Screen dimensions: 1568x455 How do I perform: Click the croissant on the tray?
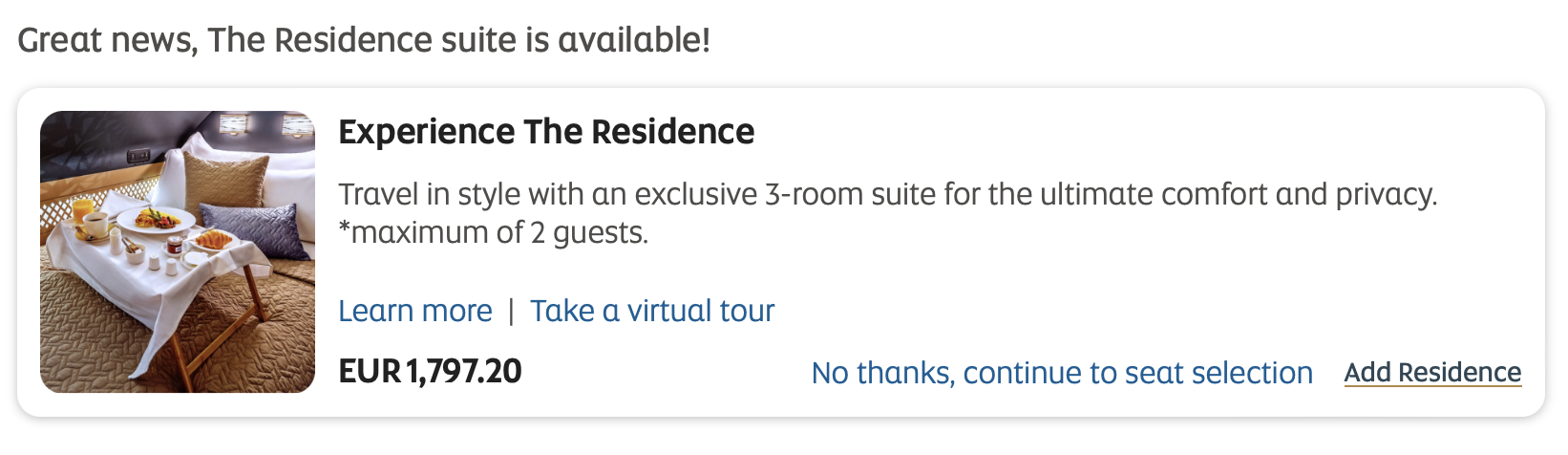tap(215, 239)
